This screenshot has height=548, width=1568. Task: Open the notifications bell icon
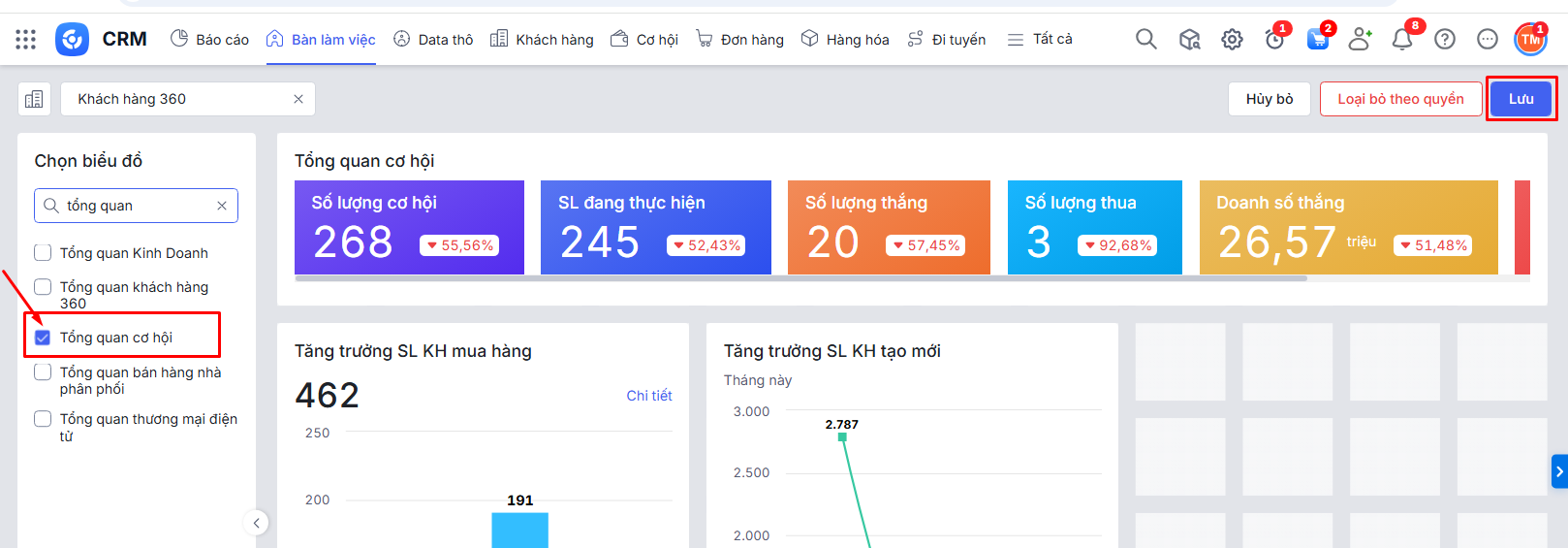1401,40
